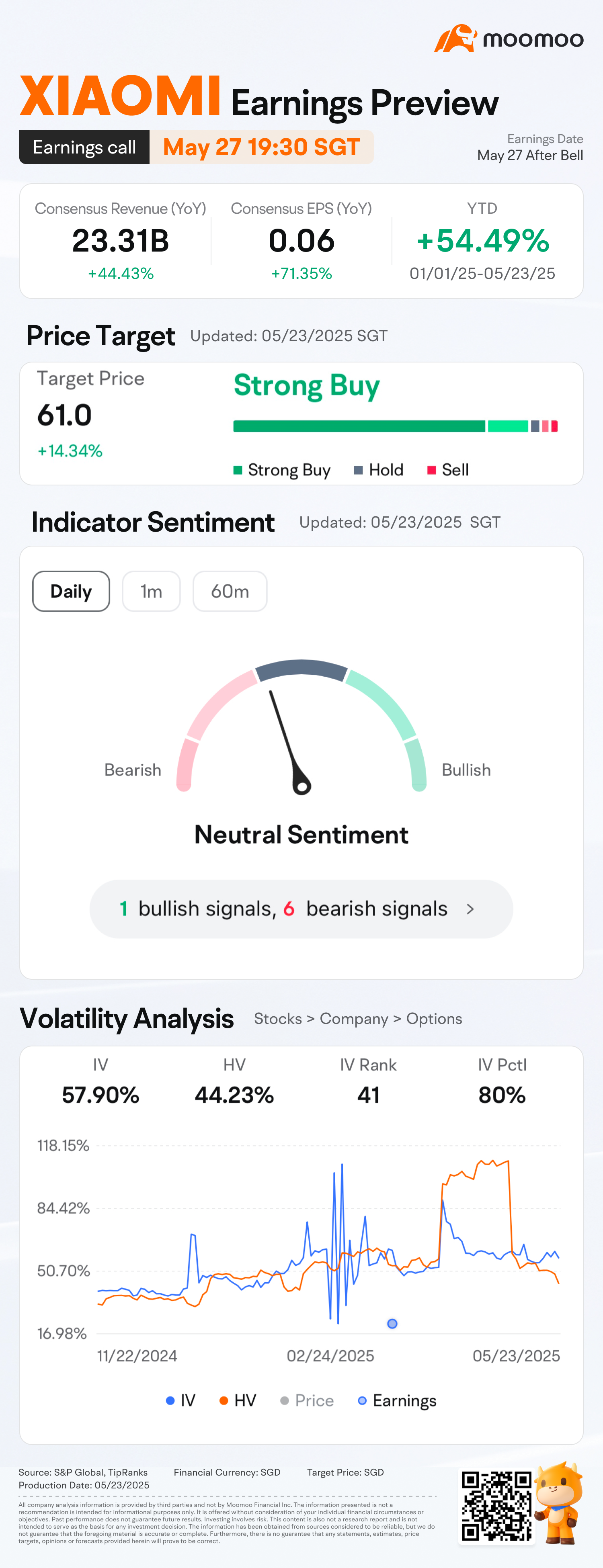Open the Options breadcrumb level

pos(434,1019)
